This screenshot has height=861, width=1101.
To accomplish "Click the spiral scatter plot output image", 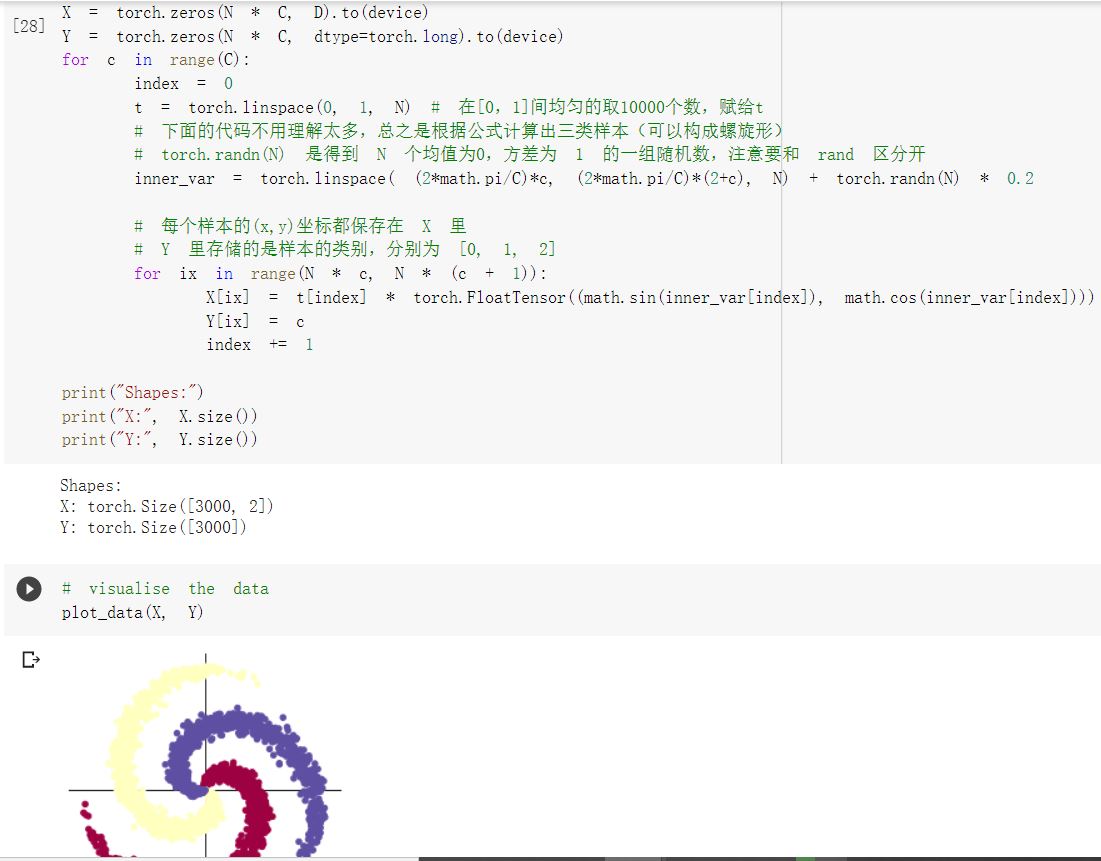I will 205,755.
